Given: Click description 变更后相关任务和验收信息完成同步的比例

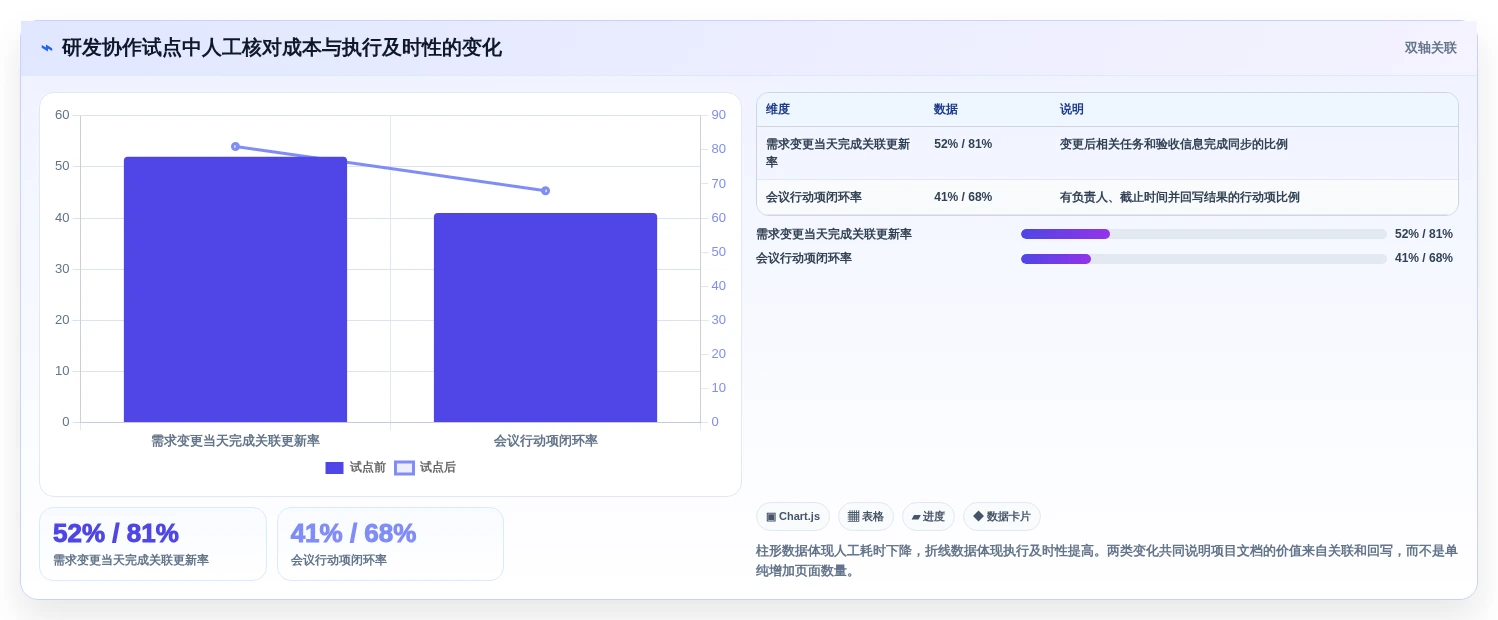Looking at the screenshot, I should (x=1174, y=144).
